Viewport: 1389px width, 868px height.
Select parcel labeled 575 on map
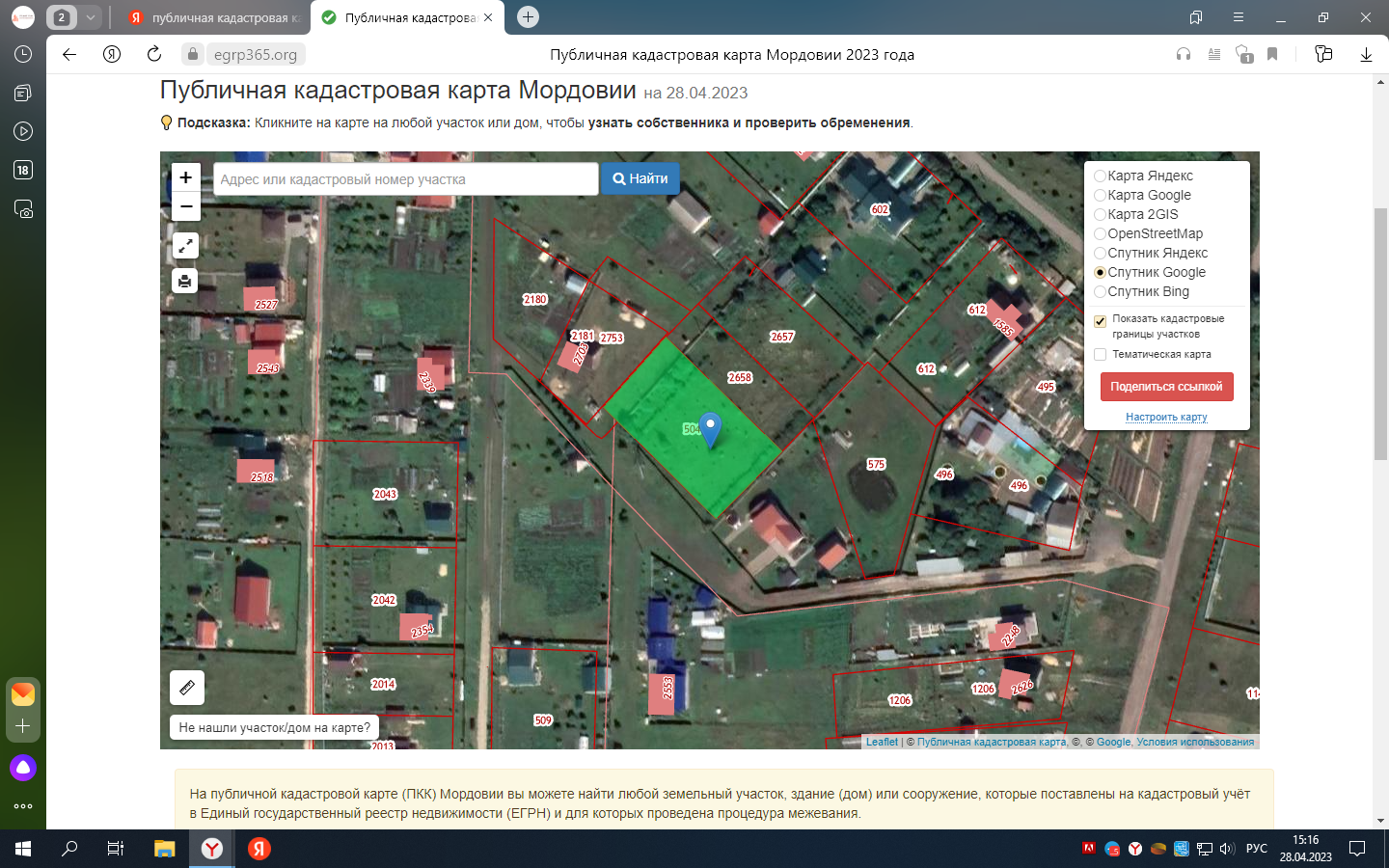(876, 464)
